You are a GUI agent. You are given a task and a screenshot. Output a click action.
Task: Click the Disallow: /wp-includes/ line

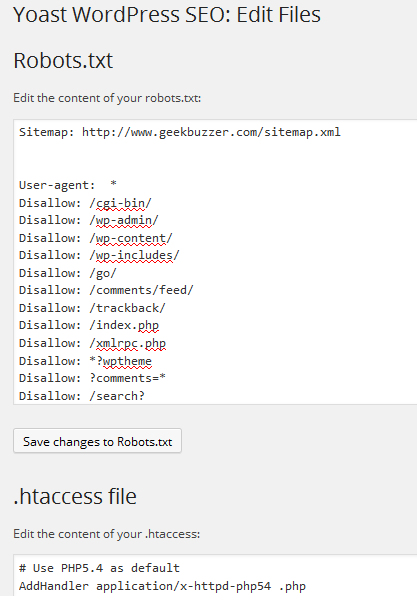tap(99, 255)
